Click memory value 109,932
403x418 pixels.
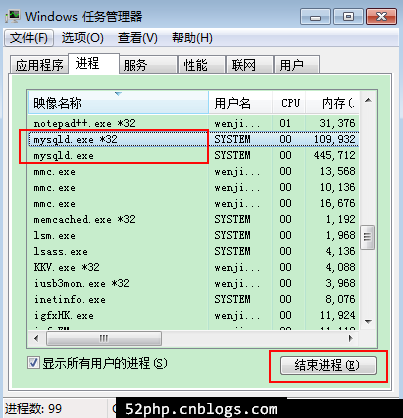coord(335,139)
